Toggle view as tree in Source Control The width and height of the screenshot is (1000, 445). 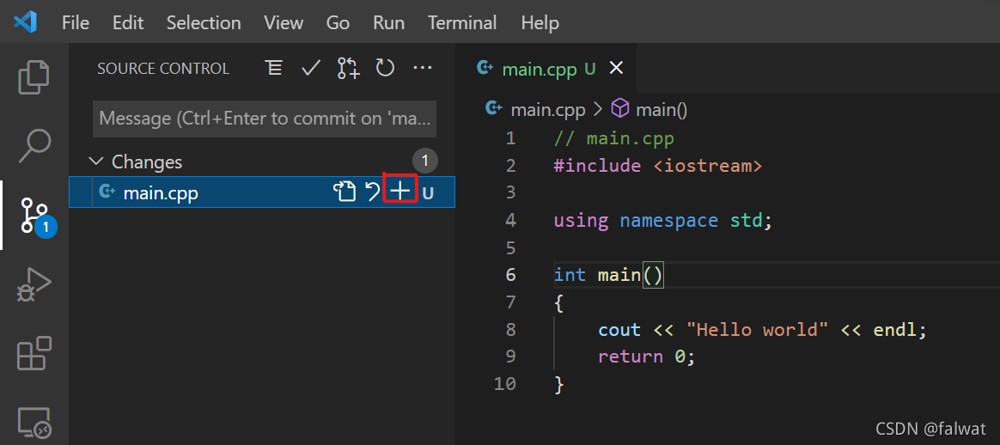274,68
